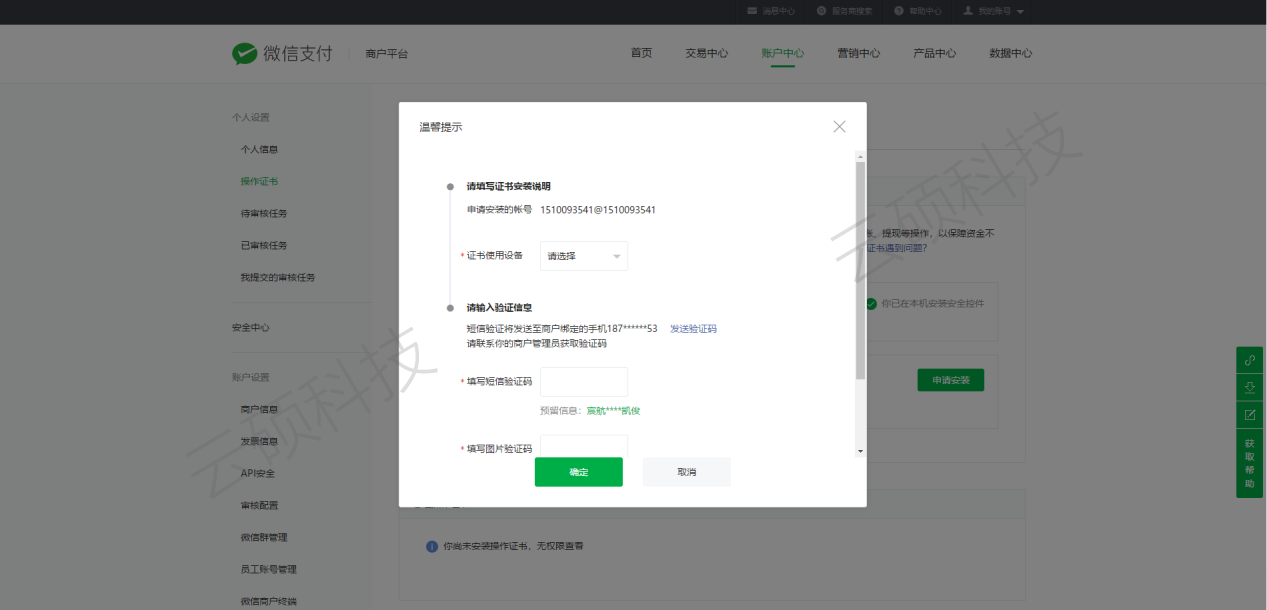Click the dialog scrollbar down arrow
The height and width of the screenshot is (610, 1267).
[x=860, y=451]
